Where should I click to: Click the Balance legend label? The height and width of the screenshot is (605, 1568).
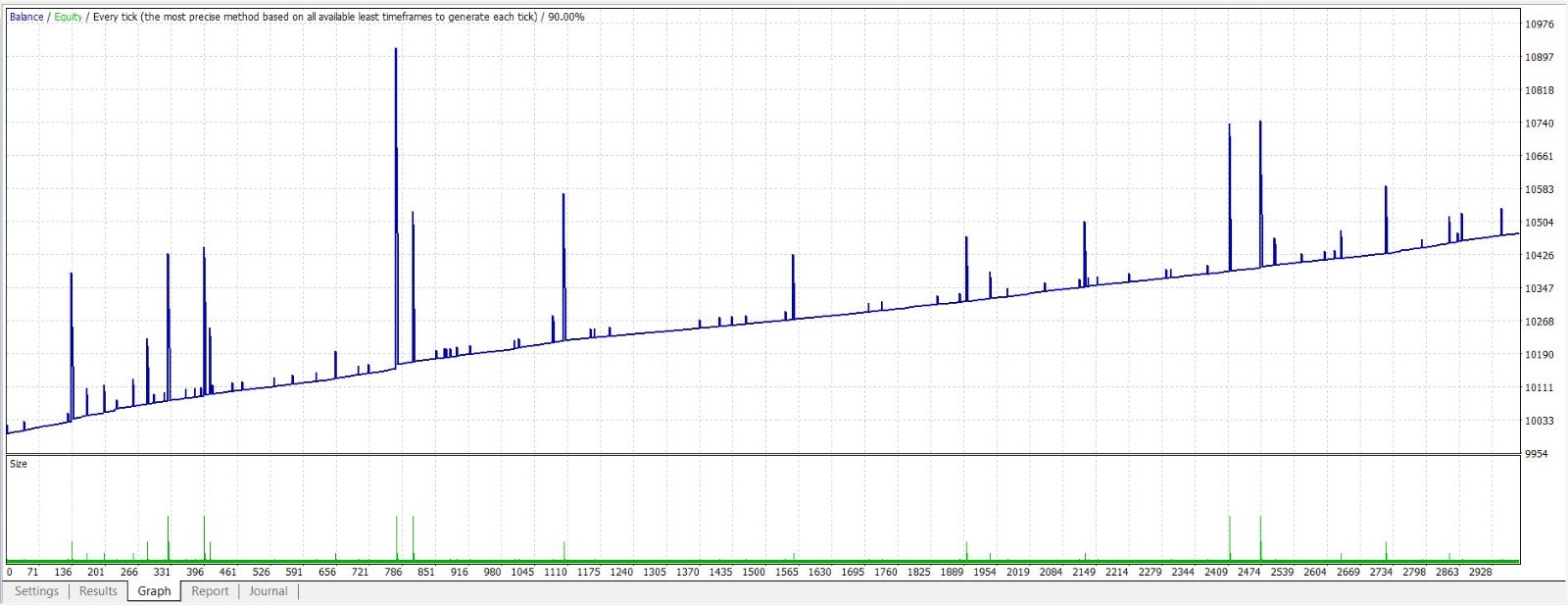coord(26,17)
